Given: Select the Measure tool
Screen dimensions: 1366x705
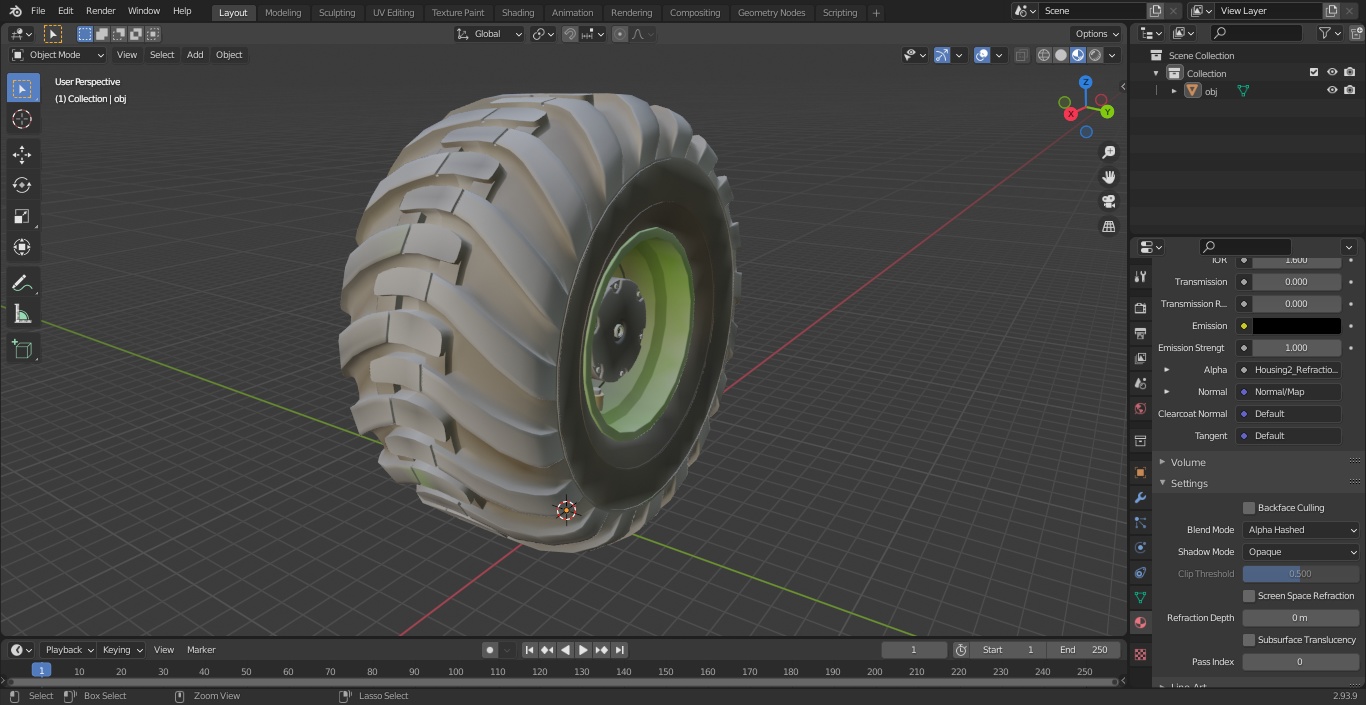Looking at the screenshot, I should (x=22, y=314).
